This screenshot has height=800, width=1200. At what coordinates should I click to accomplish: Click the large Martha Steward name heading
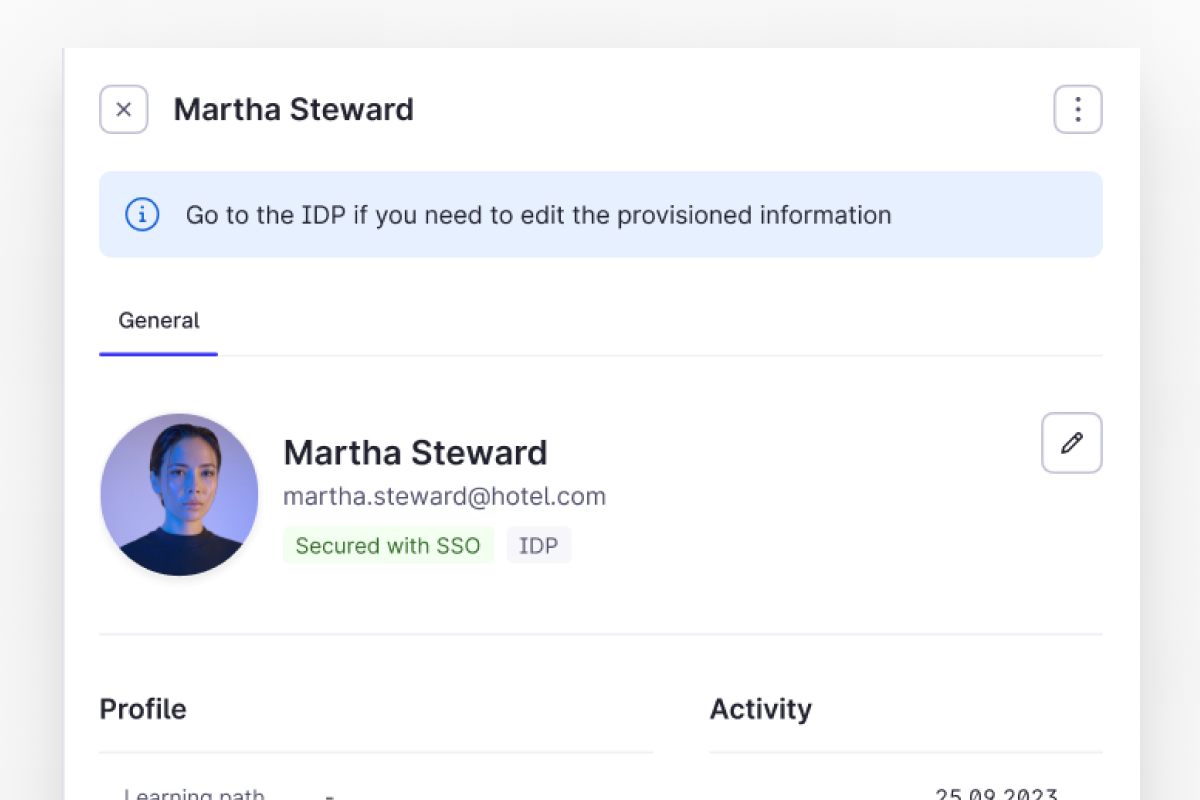415,453
